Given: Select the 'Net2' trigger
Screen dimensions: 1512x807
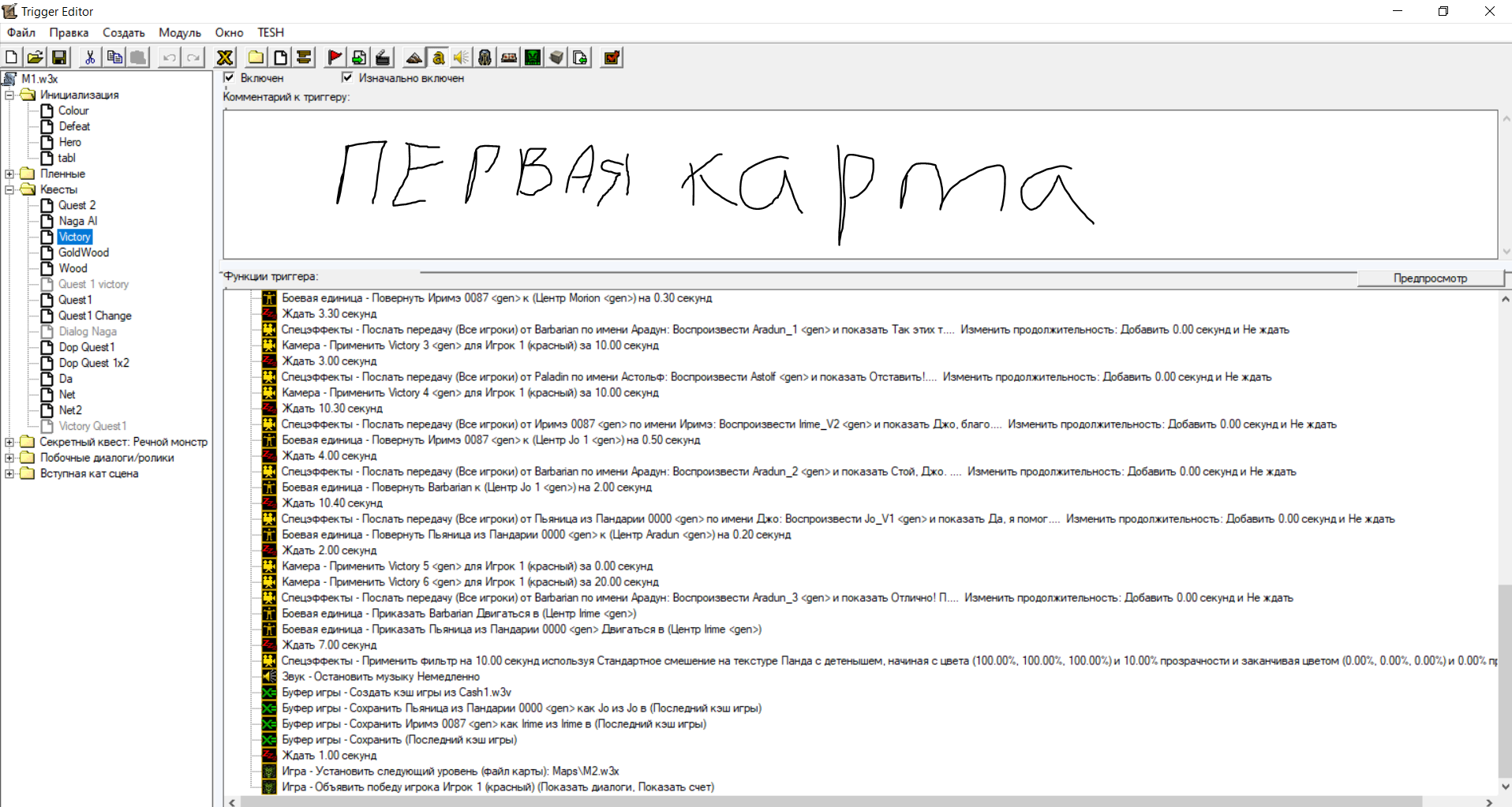Looking at the screenshot, I should [69, 410].
